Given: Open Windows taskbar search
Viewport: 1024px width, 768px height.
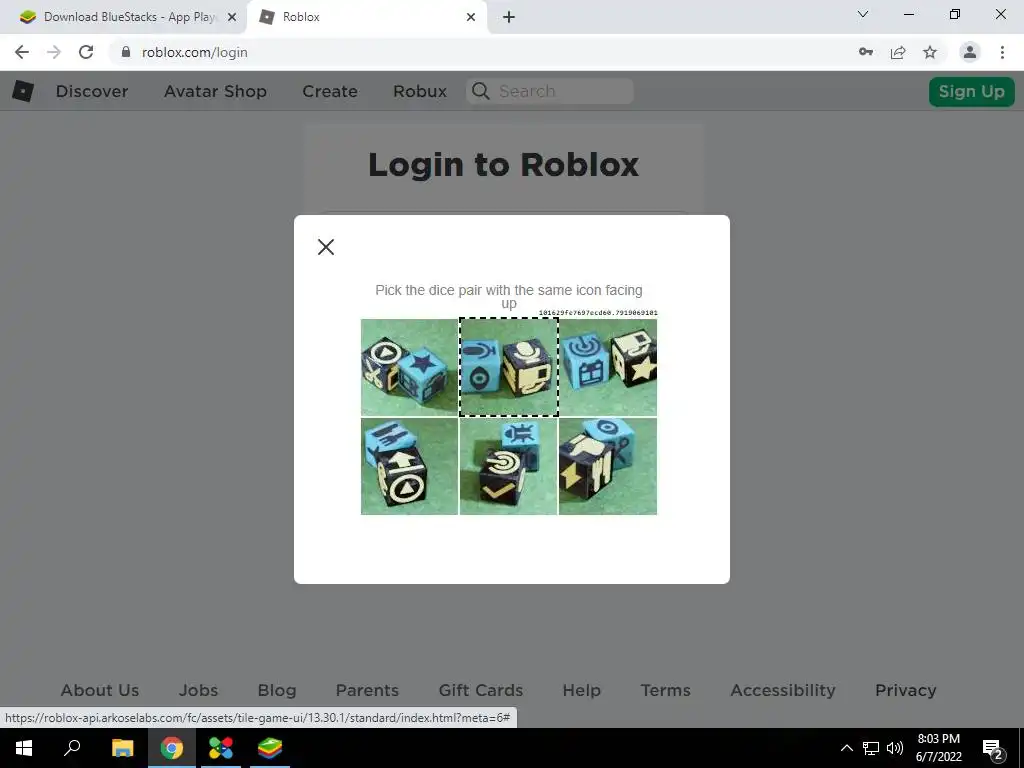Looking at the screenshot, I should pyautogui.click(x=72, y=748).
